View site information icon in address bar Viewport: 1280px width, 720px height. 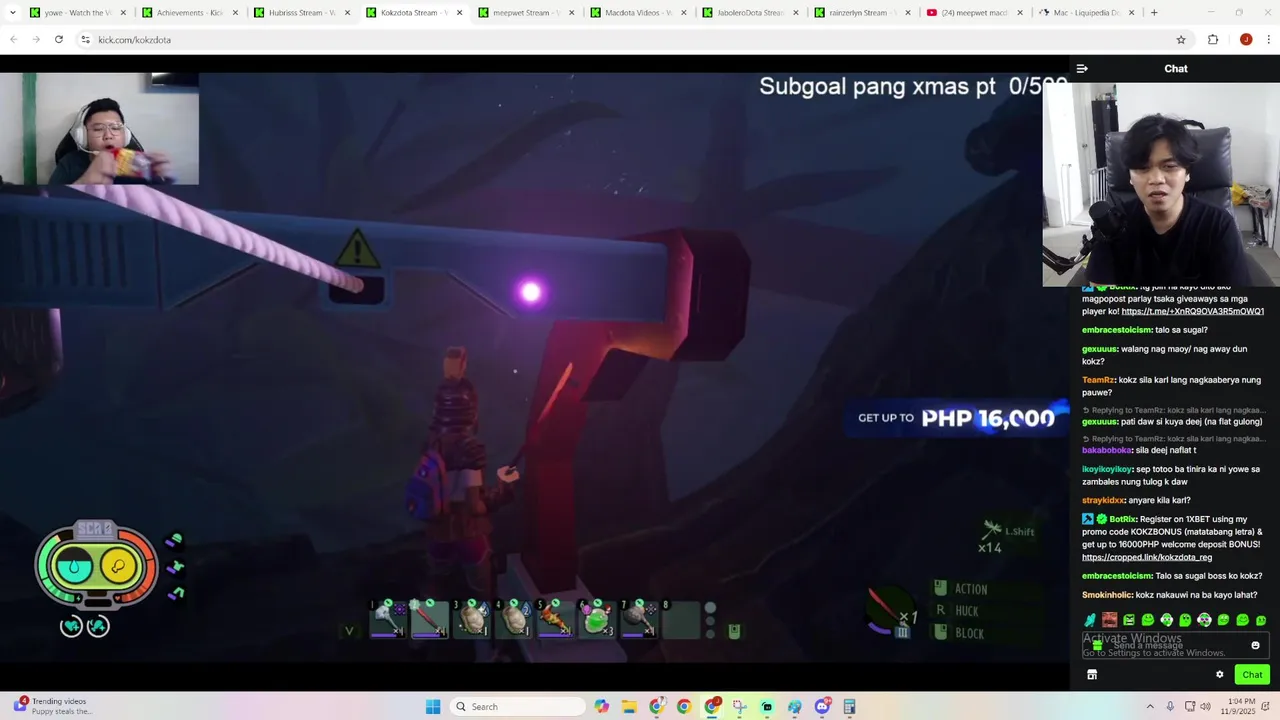[85, 40]
